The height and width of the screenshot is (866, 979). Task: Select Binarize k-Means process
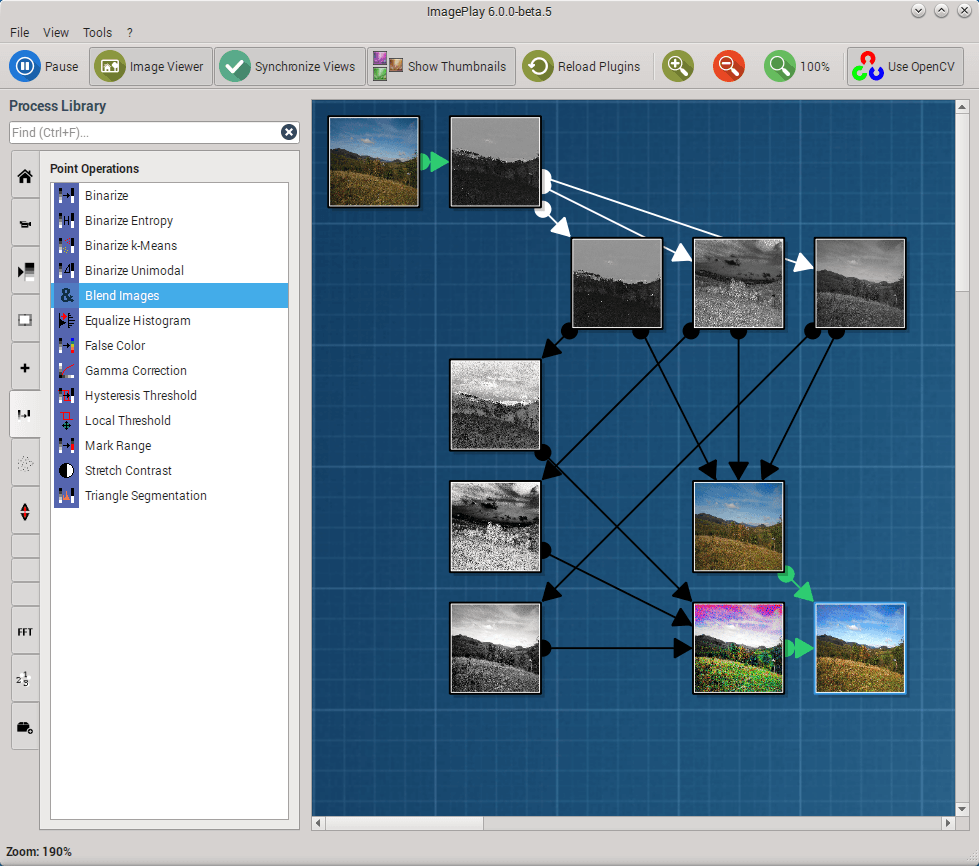click(x=170, y=245)
